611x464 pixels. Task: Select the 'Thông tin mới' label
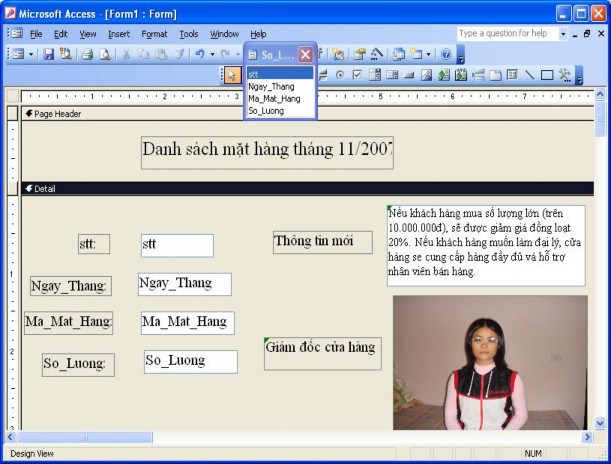[x=323, y=242]
